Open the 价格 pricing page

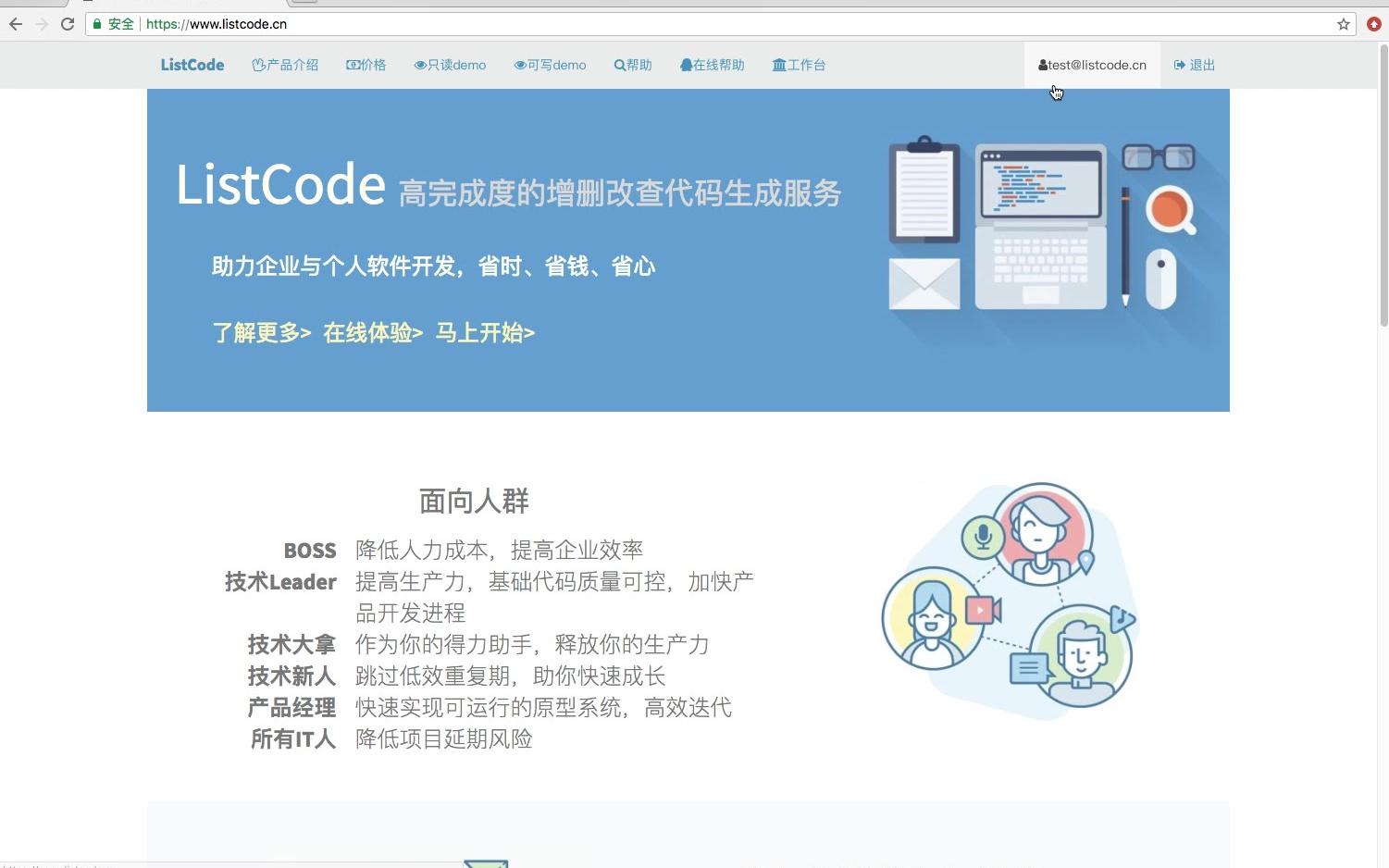click(366, 65)
